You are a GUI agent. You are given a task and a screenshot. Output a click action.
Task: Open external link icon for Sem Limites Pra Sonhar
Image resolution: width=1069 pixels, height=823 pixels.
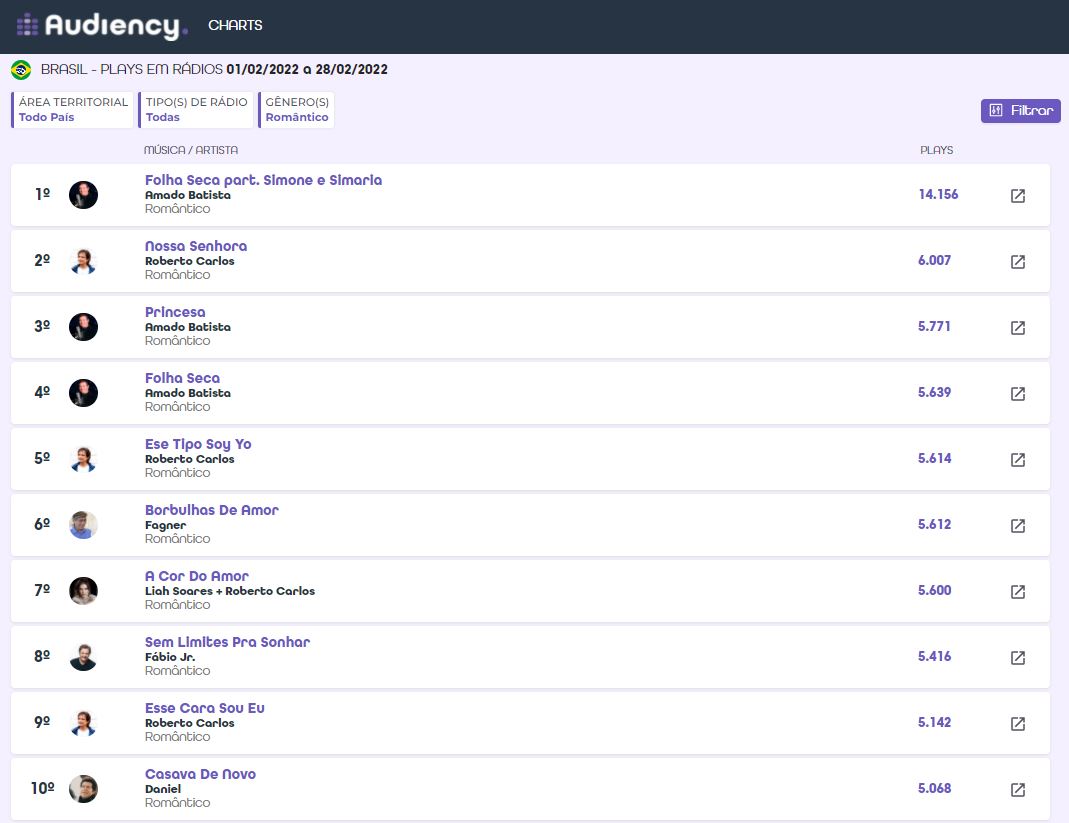click(x=1017, y=658)
